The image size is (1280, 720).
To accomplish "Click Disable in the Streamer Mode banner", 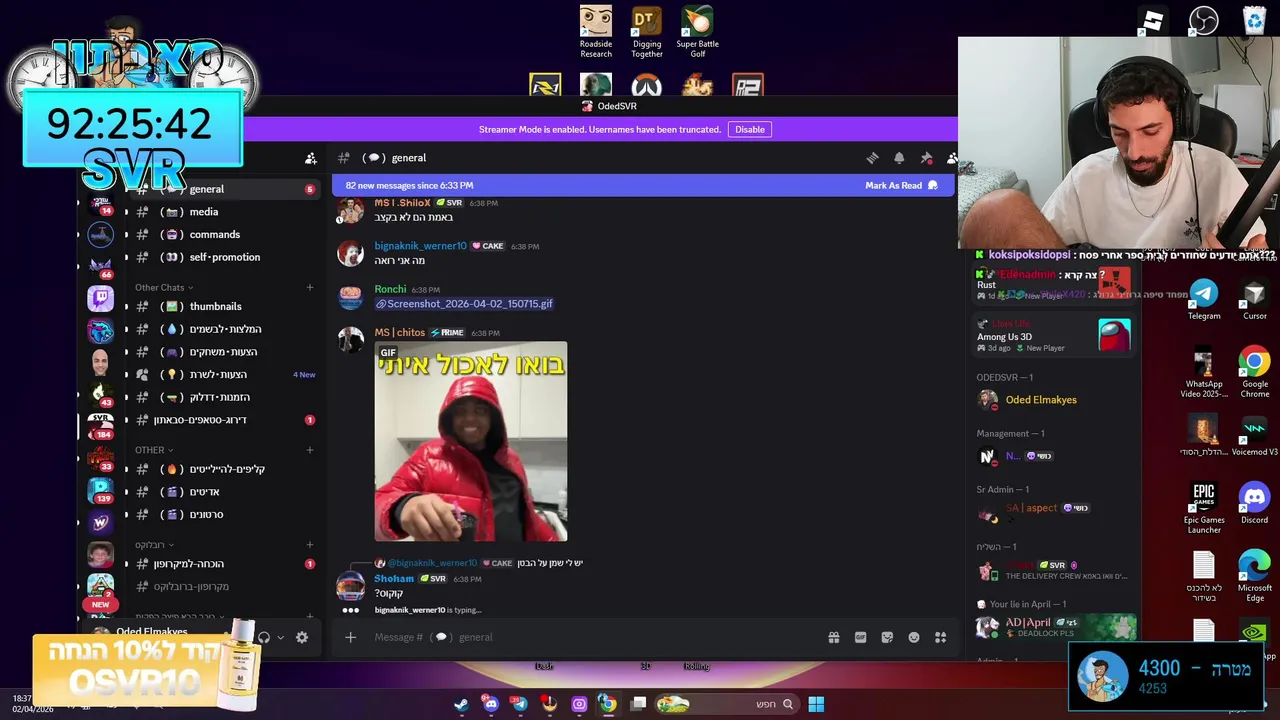I will [x=749, y=129].
